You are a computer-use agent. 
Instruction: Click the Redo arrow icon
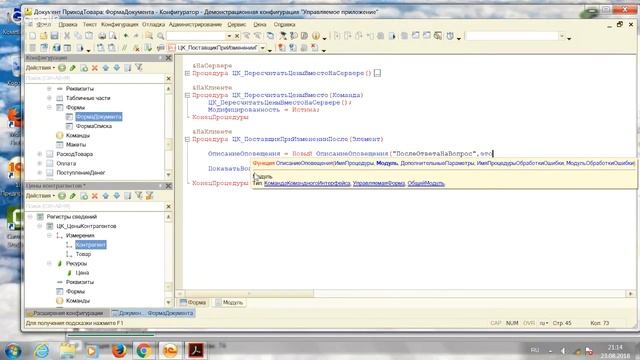click(x=136, y=36)
